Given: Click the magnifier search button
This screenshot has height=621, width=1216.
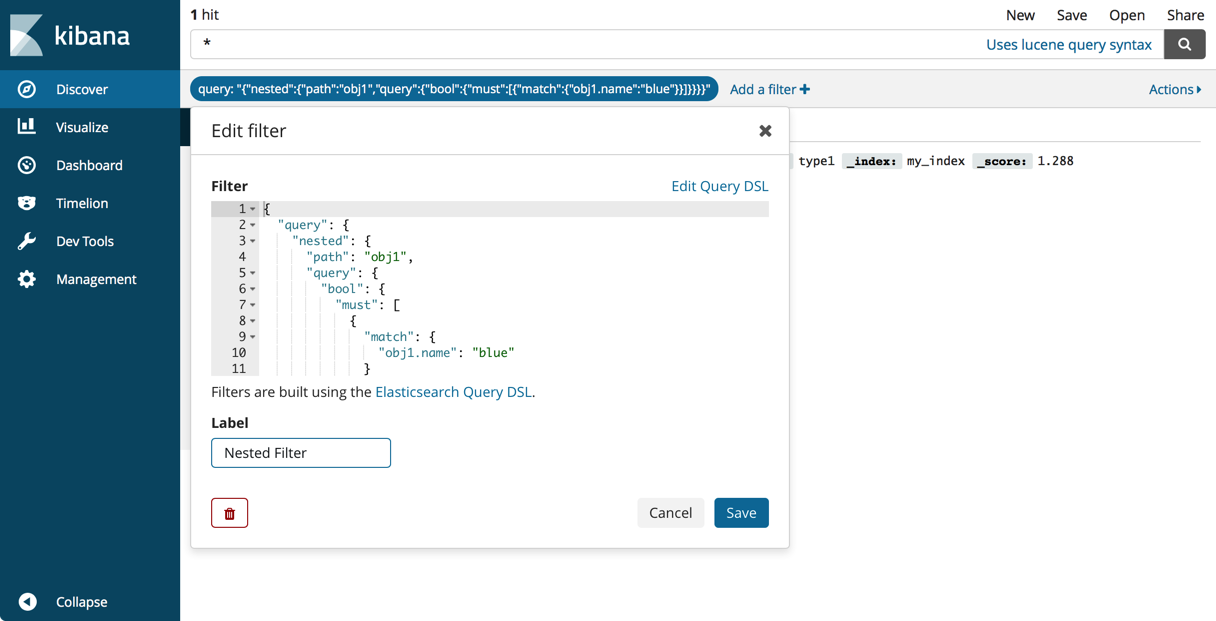Looking at the screenshot, I should pos(1184,44).
